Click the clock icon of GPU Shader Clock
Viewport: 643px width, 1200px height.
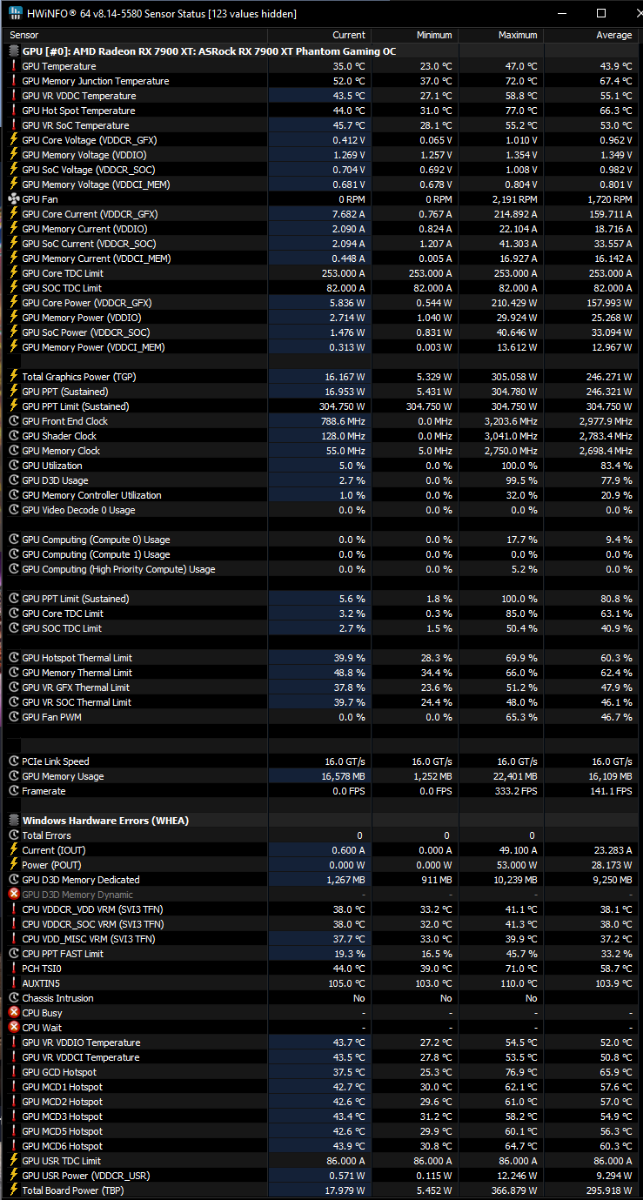coord(14,436)
